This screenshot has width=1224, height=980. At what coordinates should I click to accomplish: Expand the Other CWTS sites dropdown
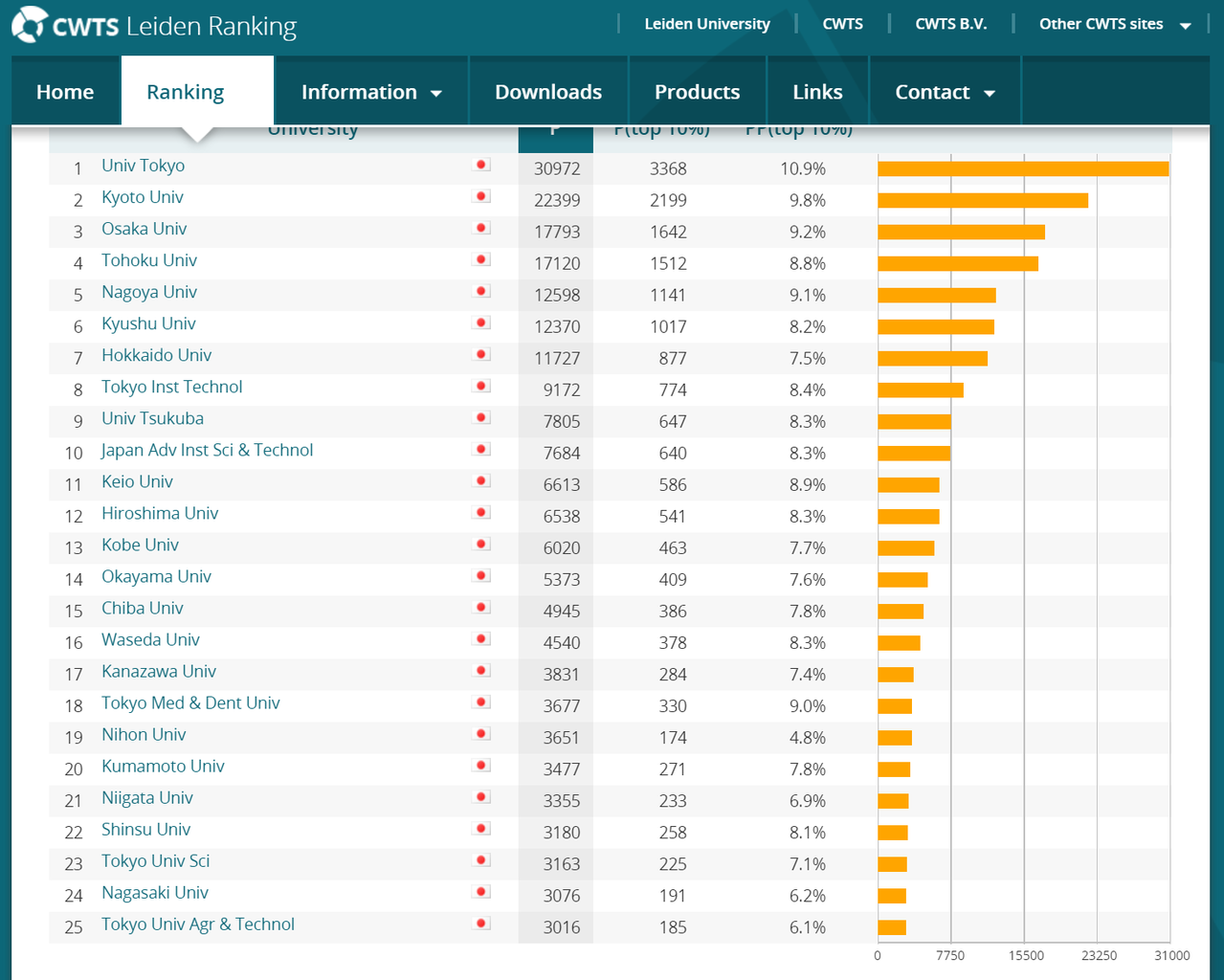[x=1115, y=24]
